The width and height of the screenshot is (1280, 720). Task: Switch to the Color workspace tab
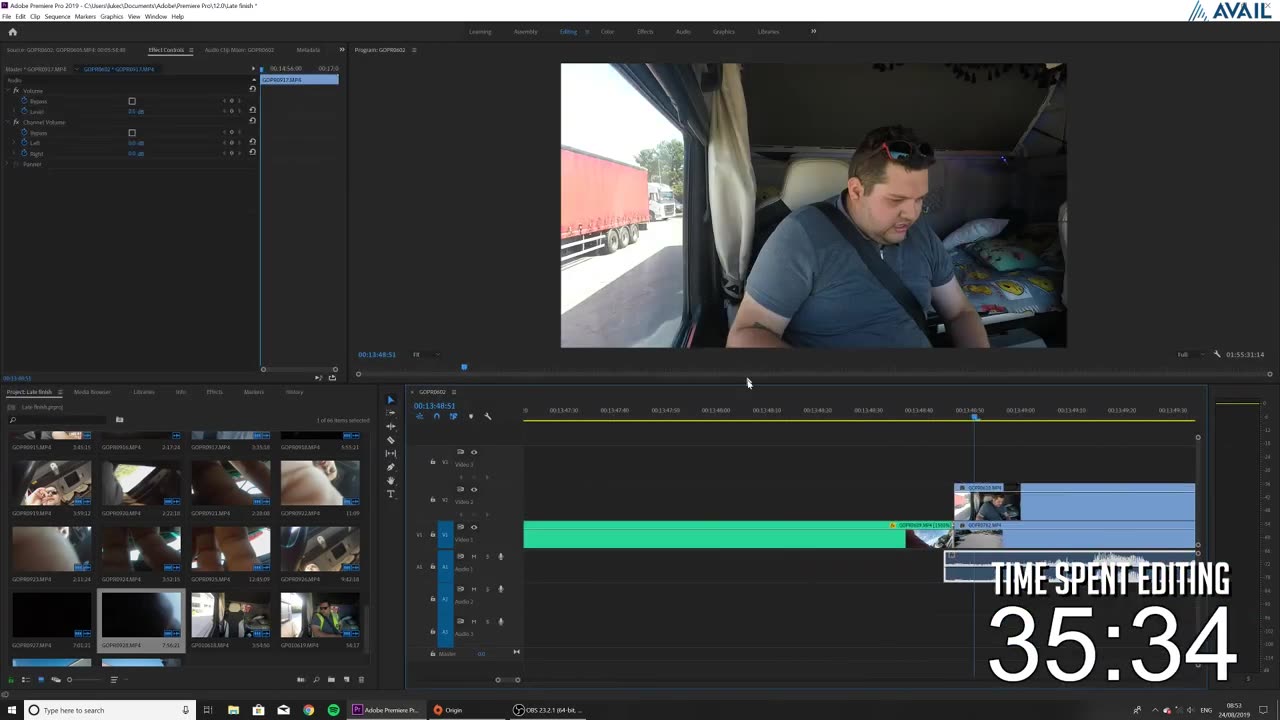[607, 31]
